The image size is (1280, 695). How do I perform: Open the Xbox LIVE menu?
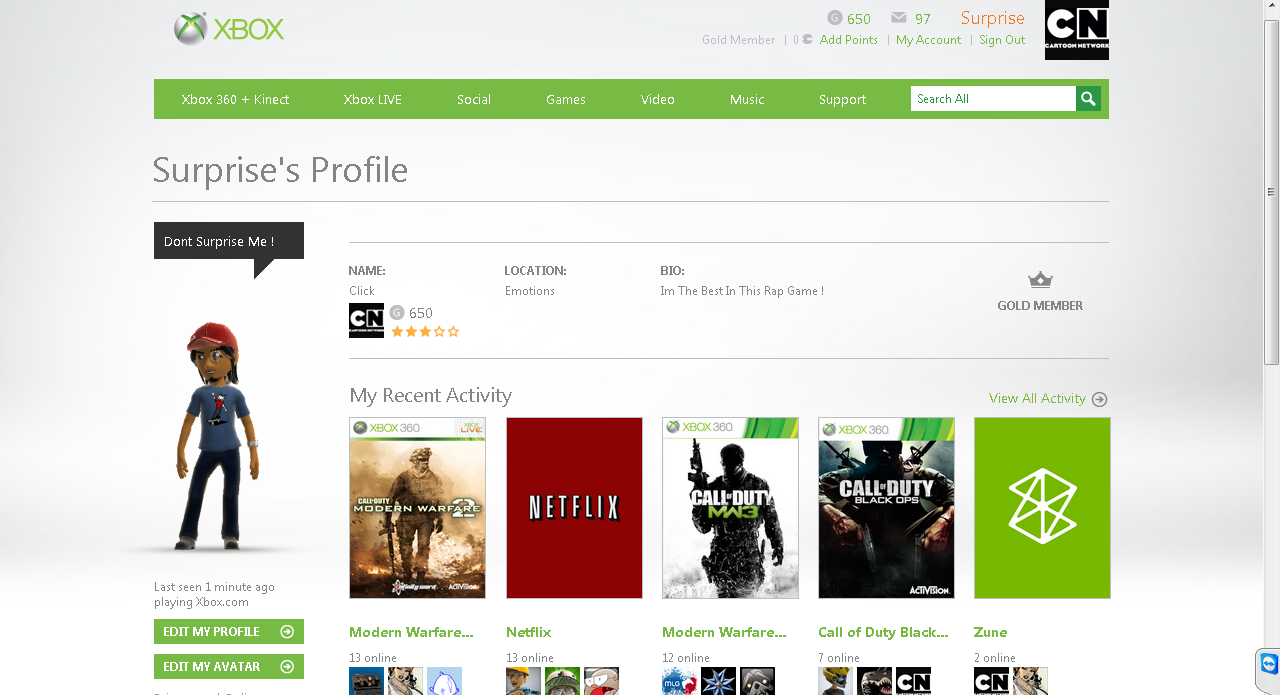(372, 99)
